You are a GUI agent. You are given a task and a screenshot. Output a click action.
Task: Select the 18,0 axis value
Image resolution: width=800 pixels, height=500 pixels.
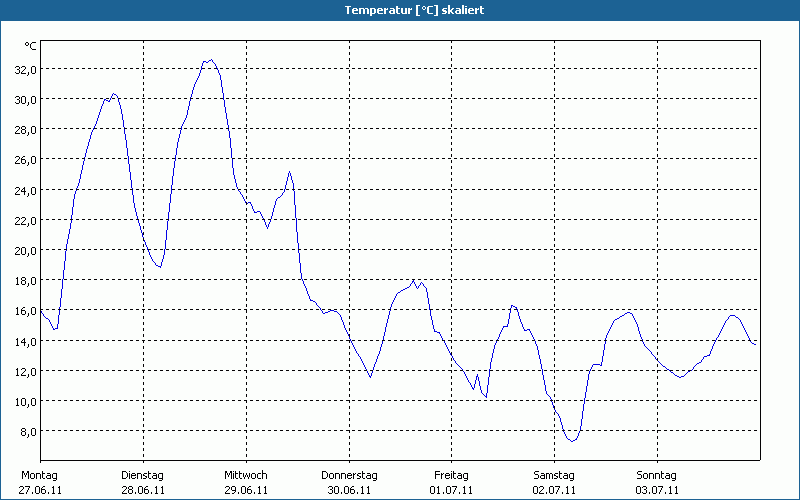[26, 281]
